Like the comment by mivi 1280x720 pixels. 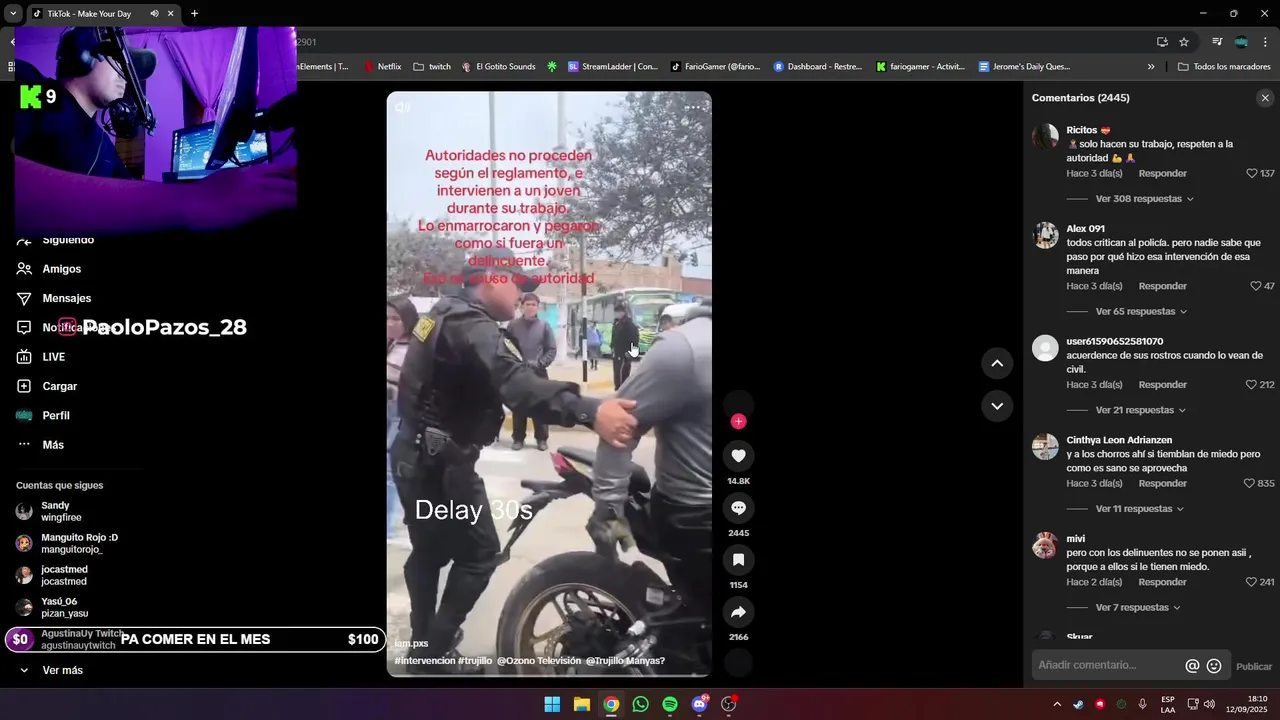(1251, 582)
